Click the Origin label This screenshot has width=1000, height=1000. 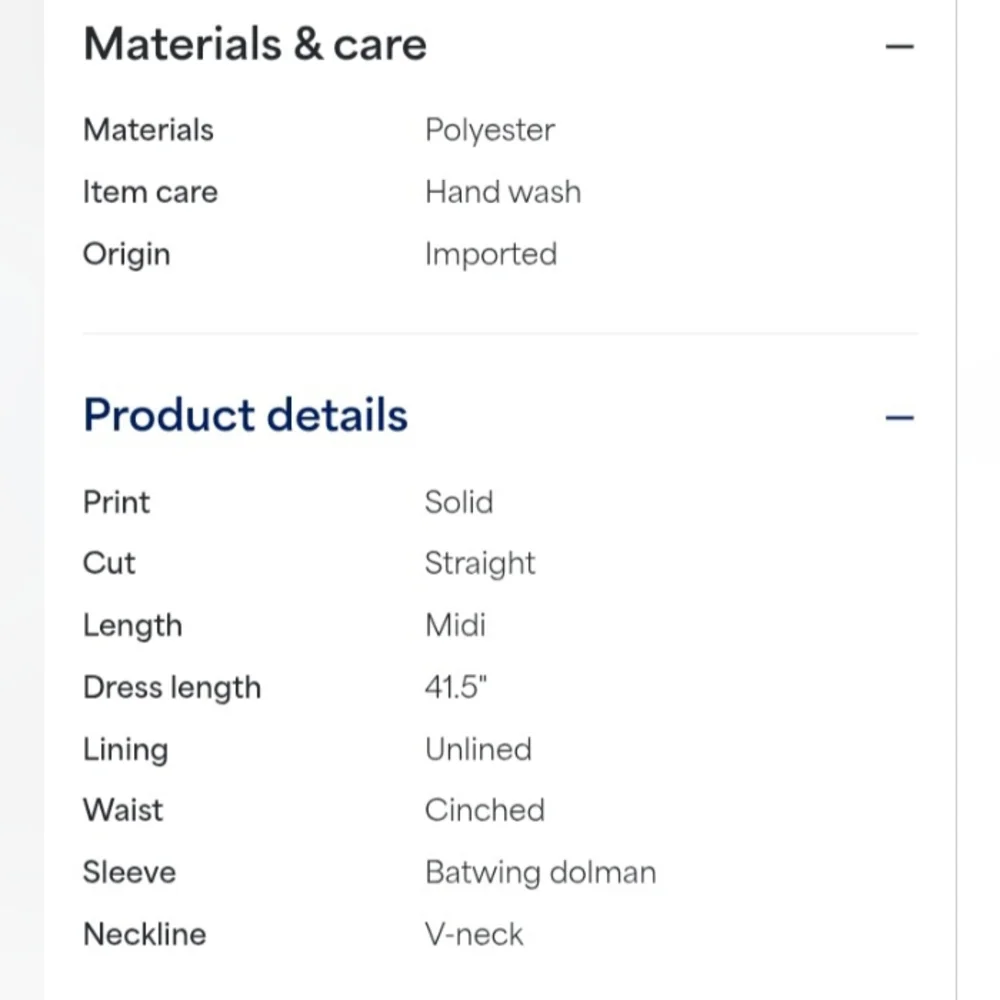pos(127,255)
